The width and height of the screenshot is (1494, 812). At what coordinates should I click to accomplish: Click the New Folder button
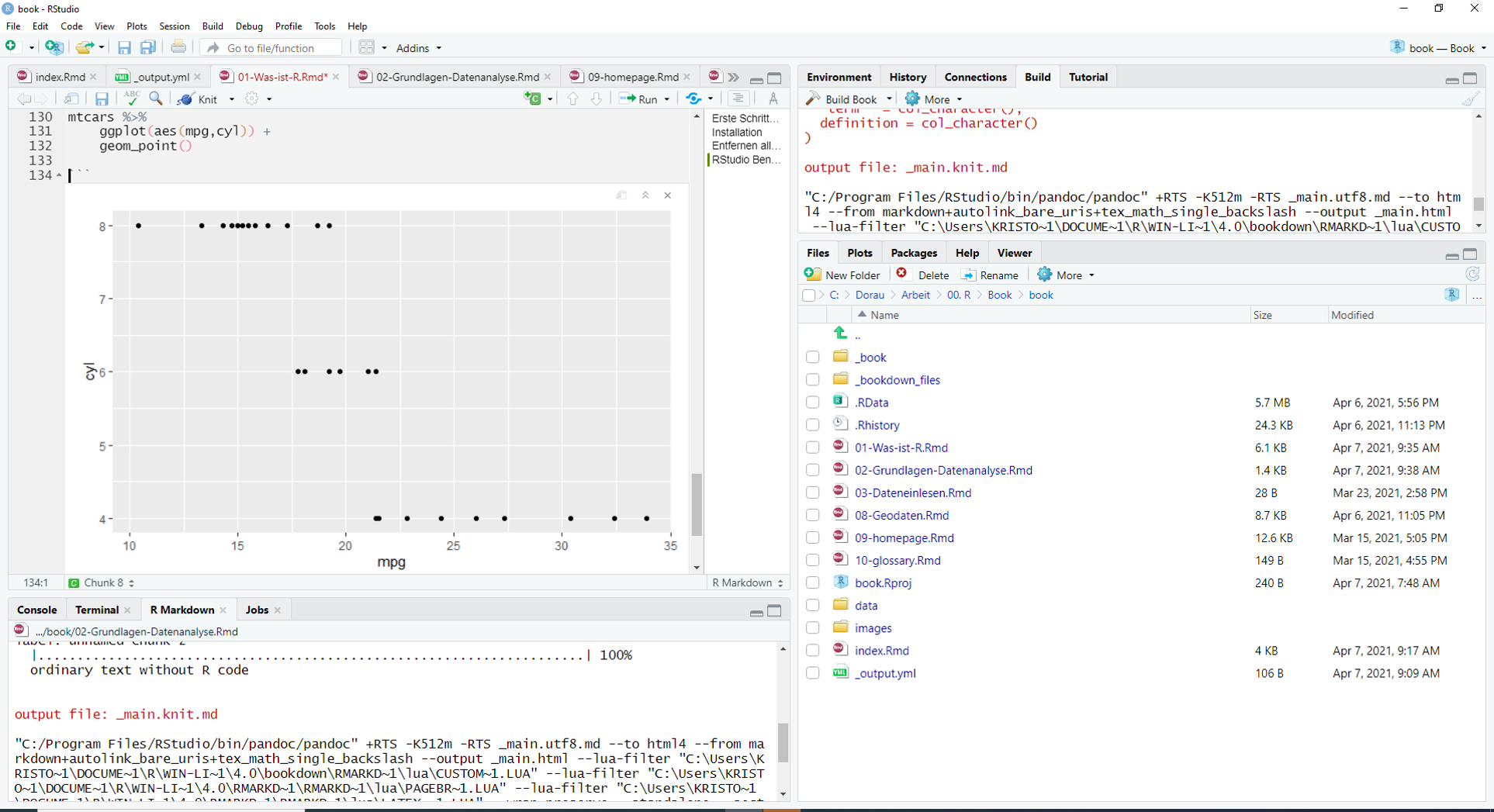[842, 275]
